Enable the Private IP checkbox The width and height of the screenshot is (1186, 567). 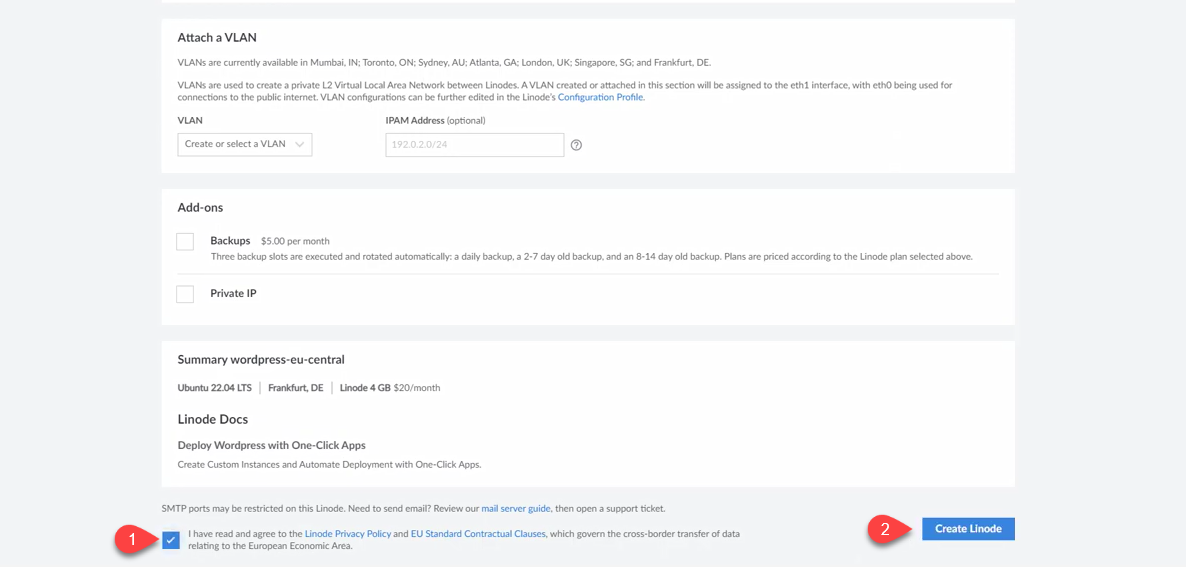(185, 294)
